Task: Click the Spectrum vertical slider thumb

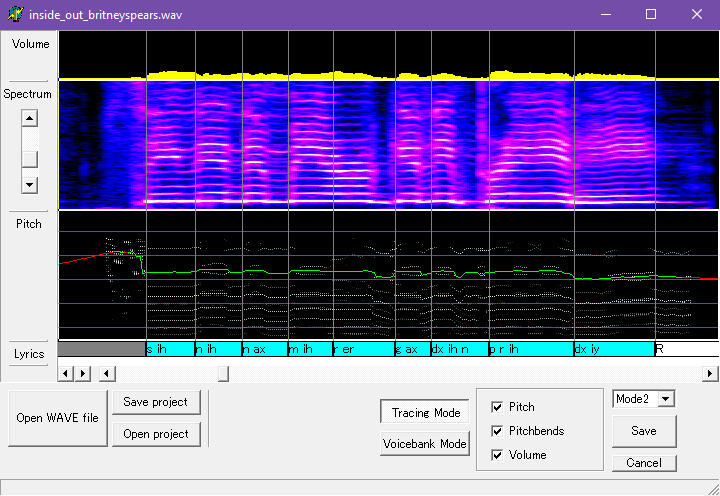Action: coord(29,158)
